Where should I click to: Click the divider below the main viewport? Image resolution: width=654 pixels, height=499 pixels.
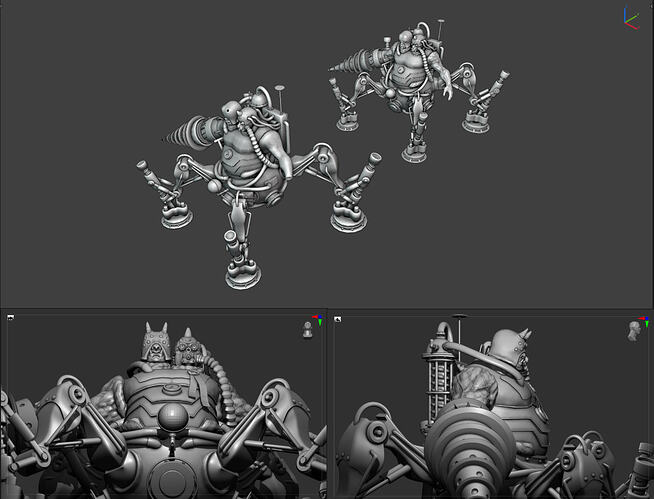(327, 309)
